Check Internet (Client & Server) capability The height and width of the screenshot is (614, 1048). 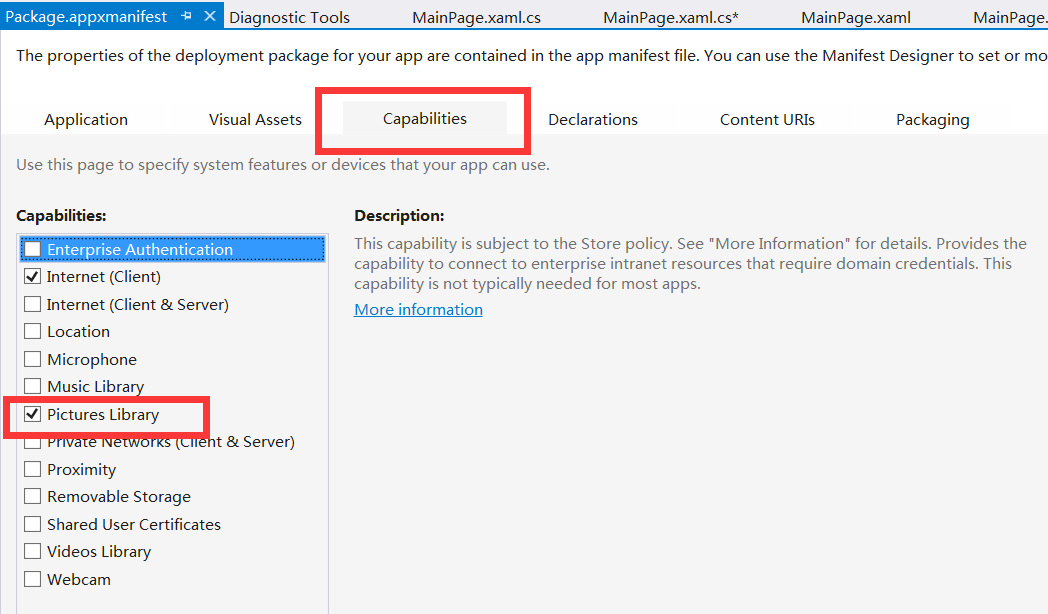[33, 304]
